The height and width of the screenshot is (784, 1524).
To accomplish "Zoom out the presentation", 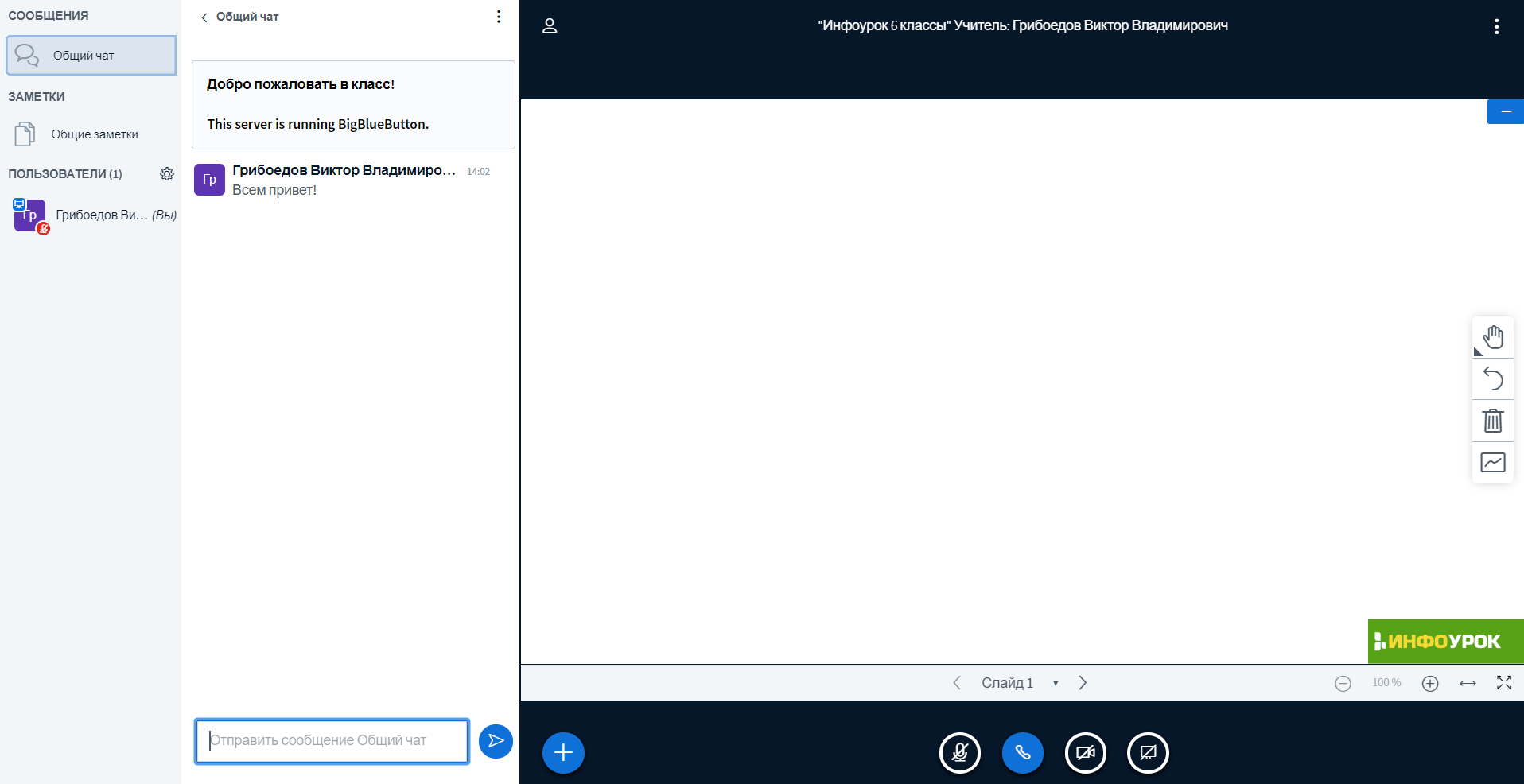I will point(1343,684).
